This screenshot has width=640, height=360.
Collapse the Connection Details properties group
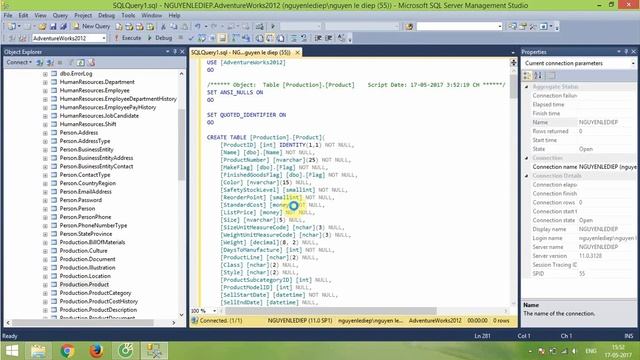pos(527,176)
